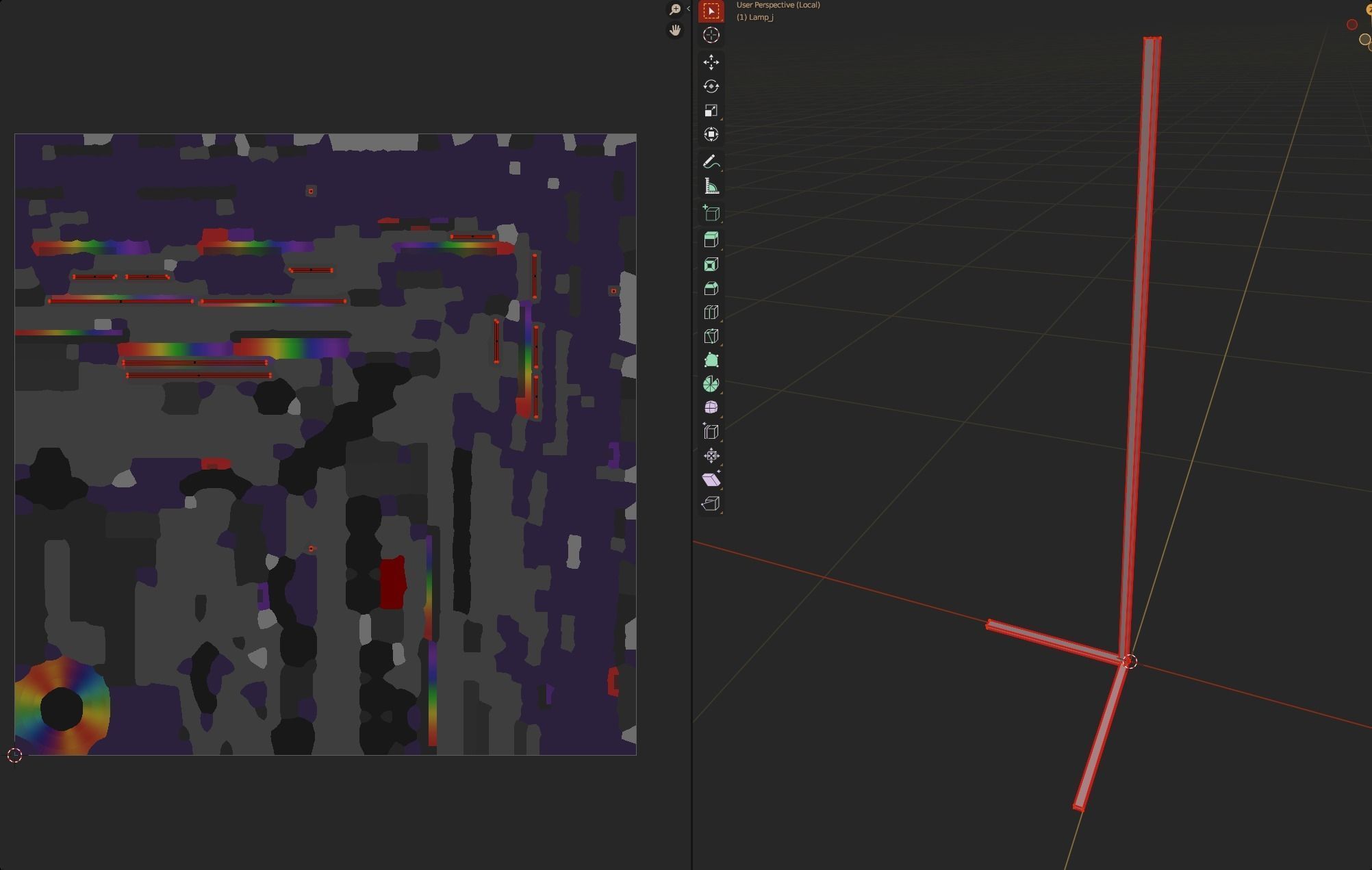Select the Inset Faces tool
This screenshot has height=870, width=1372.
[711, 264]
